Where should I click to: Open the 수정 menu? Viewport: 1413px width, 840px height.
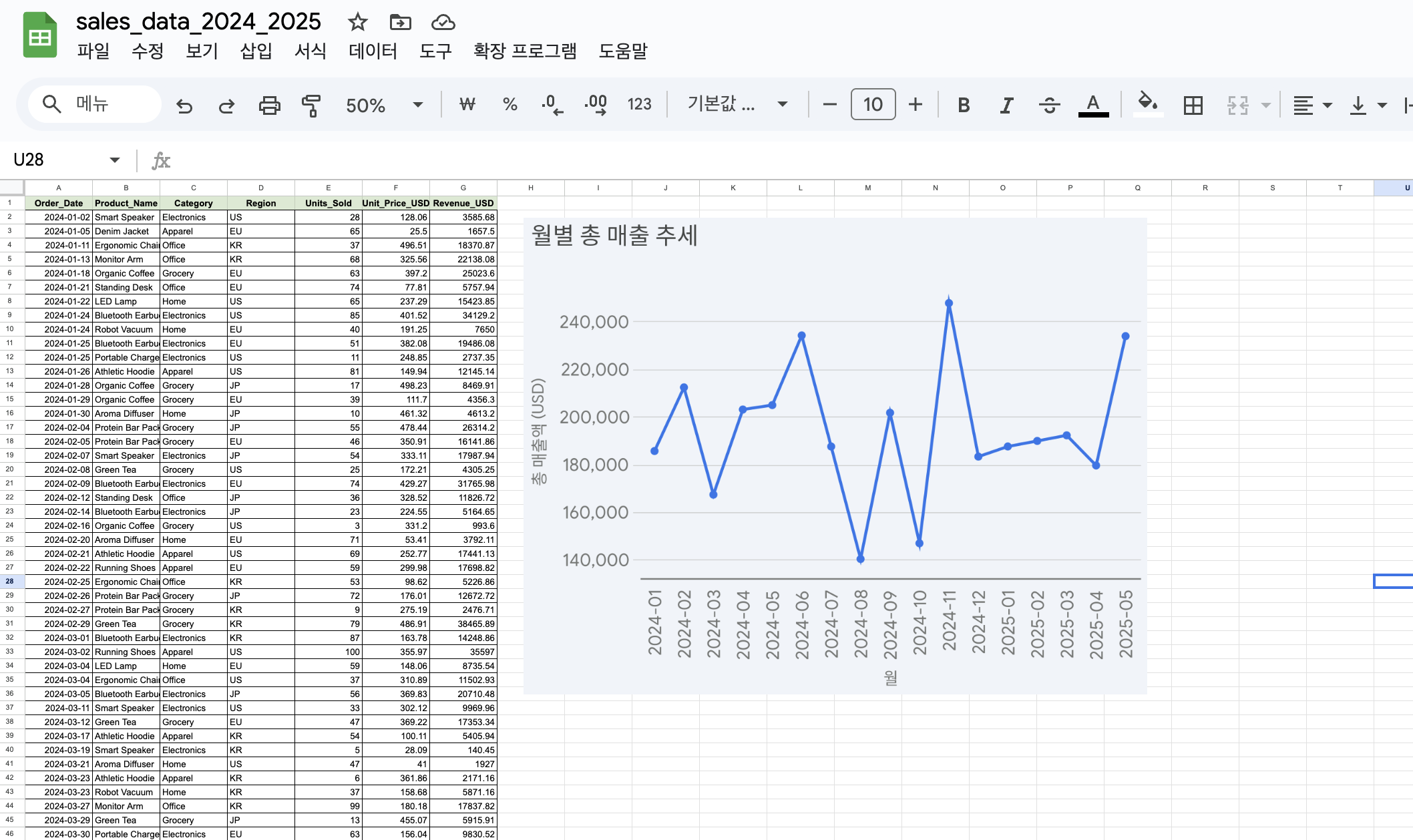click(148, 51)
